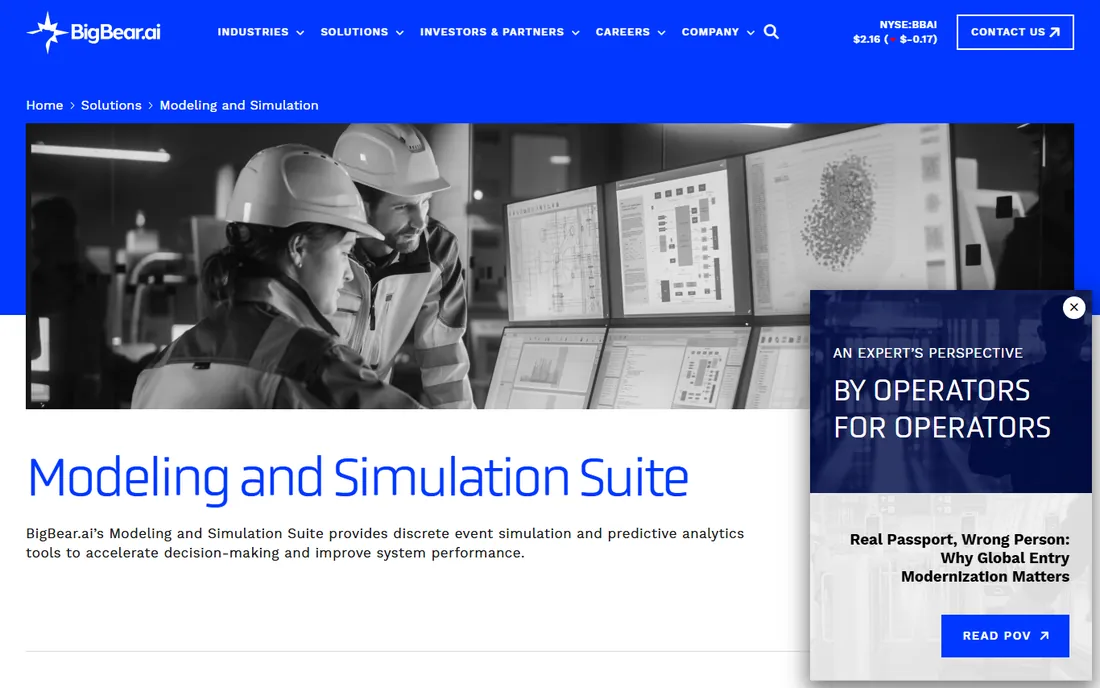1100x688 pixels.
Task: Click 'Real Passport, Wrong Person' popup title
Action: pyautogui.click(x=959, y=558)
